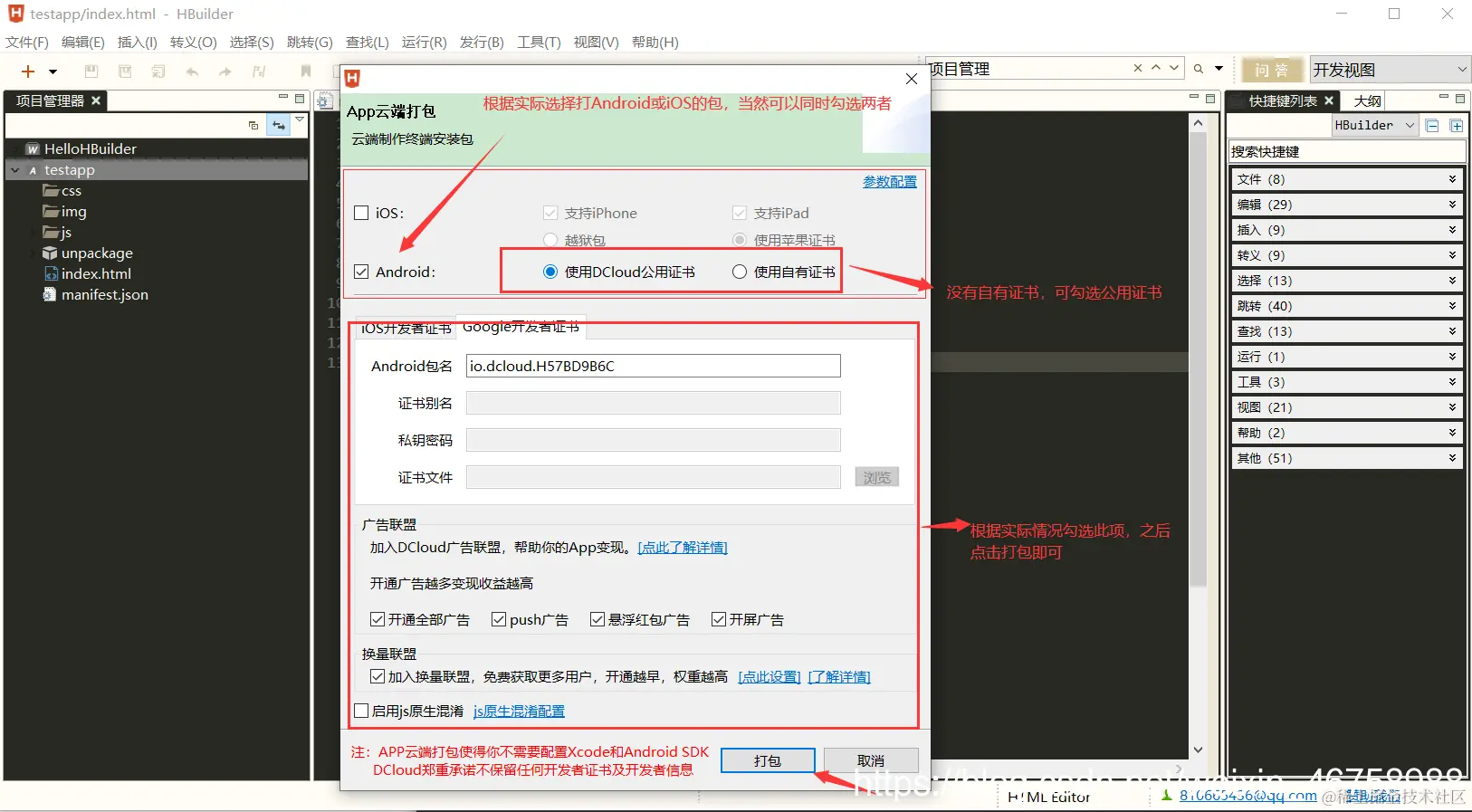Click Expand All icon in shortcut list

click(1457, 126)
